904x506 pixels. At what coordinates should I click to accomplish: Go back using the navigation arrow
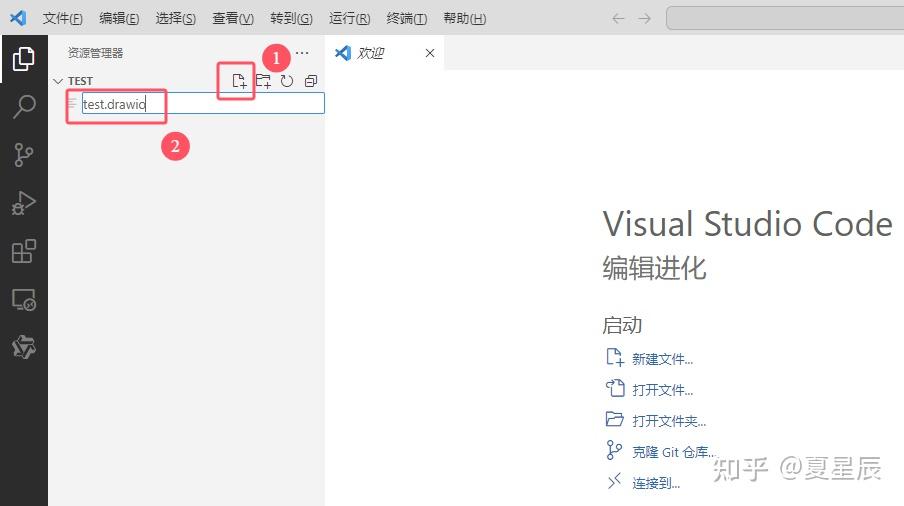618,18
